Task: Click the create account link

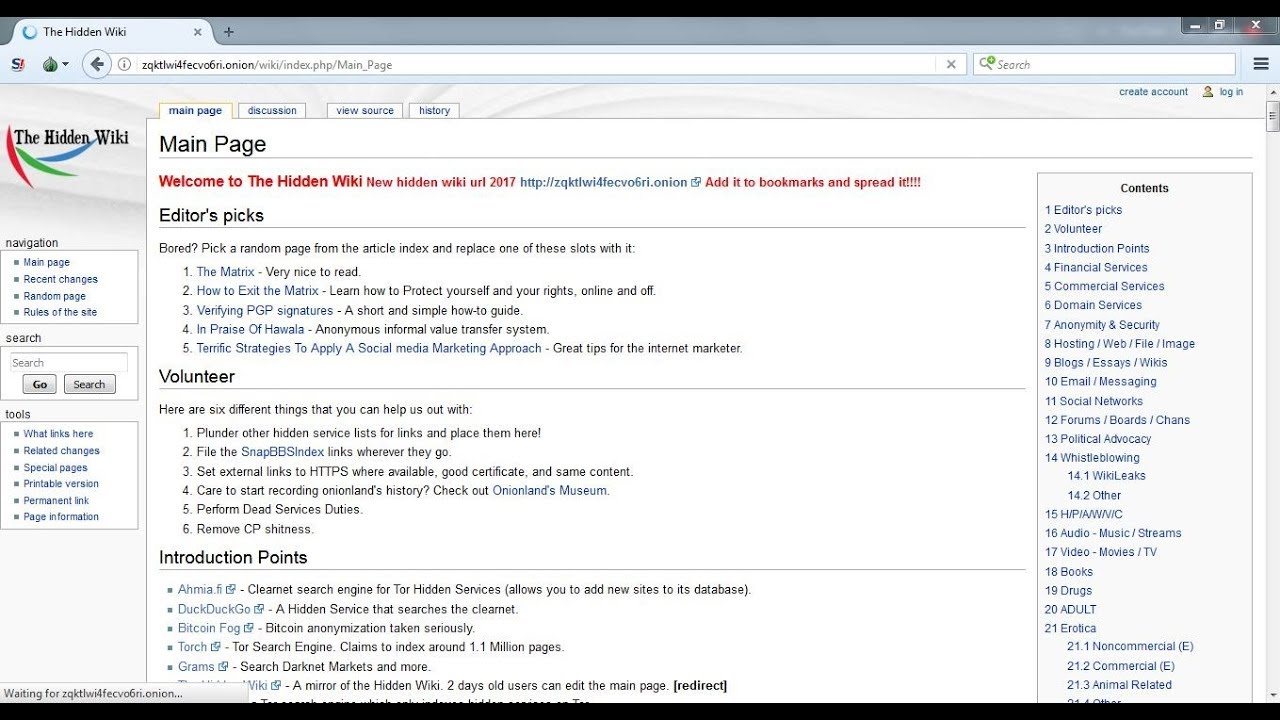Action: coord(1153,92)
